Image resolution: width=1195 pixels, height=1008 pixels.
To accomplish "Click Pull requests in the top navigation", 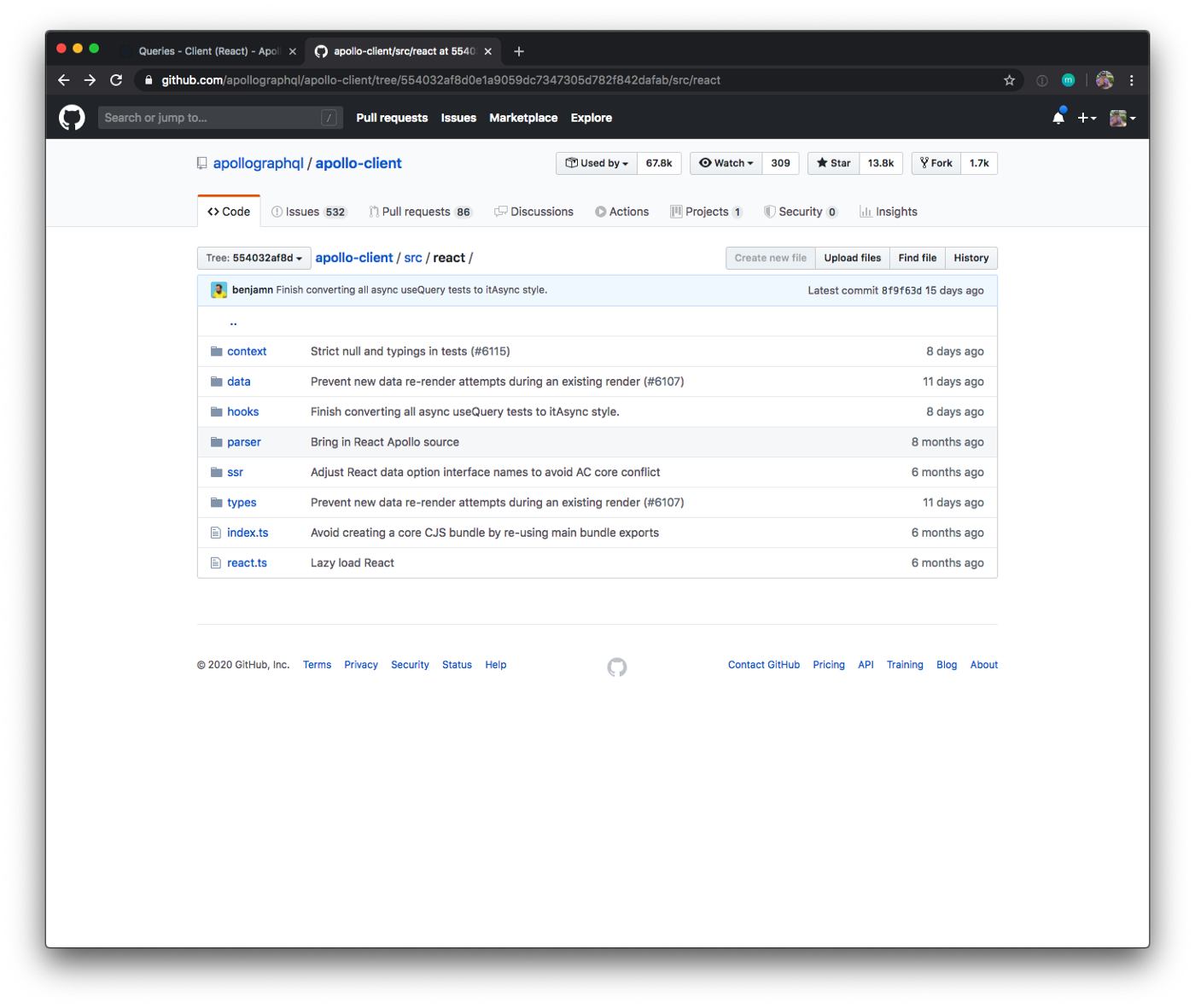I will click(392, 118).
